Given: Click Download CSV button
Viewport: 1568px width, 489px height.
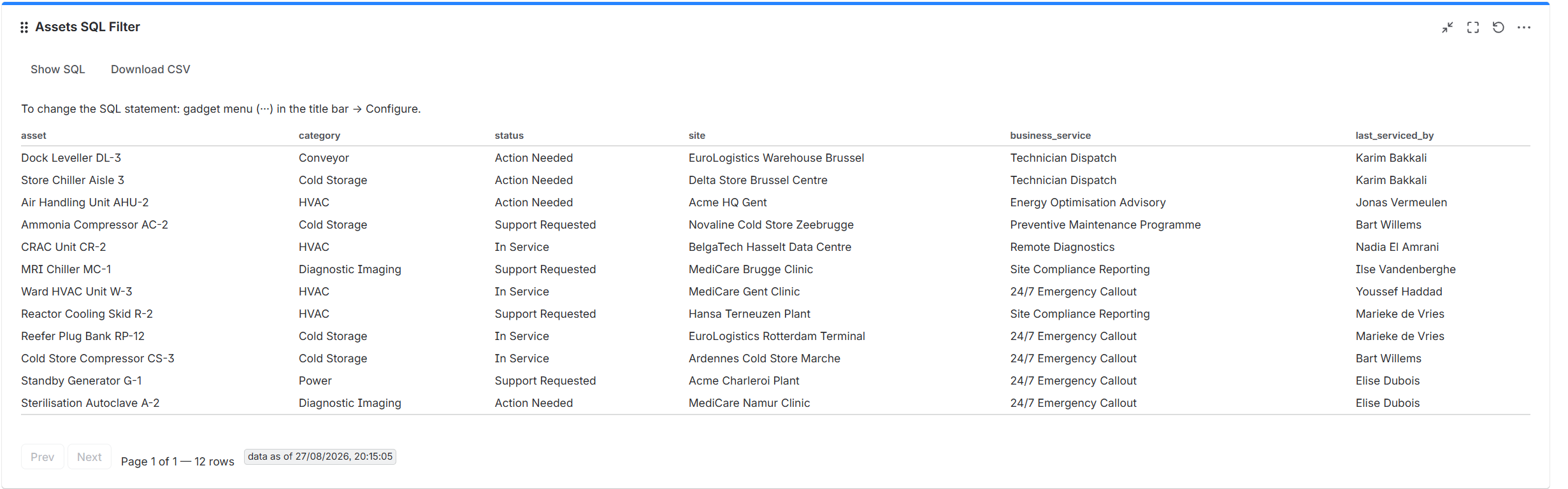Looking at the screenshot, I should click(x=150, y=69).
